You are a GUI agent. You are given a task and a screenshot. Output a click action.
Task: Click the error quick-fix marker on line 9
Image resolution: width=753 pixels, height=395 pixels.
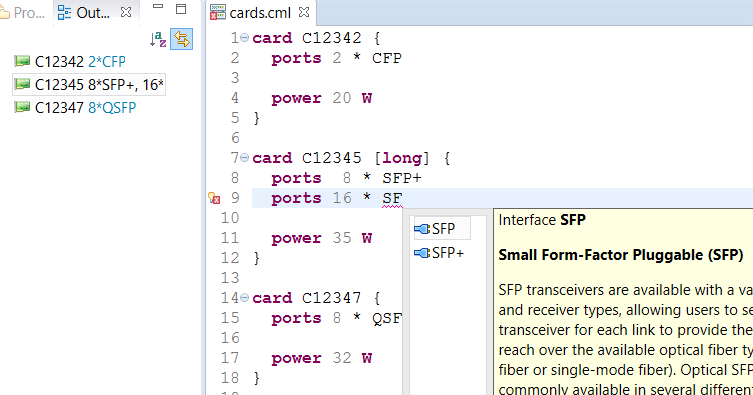click(214, 198)
